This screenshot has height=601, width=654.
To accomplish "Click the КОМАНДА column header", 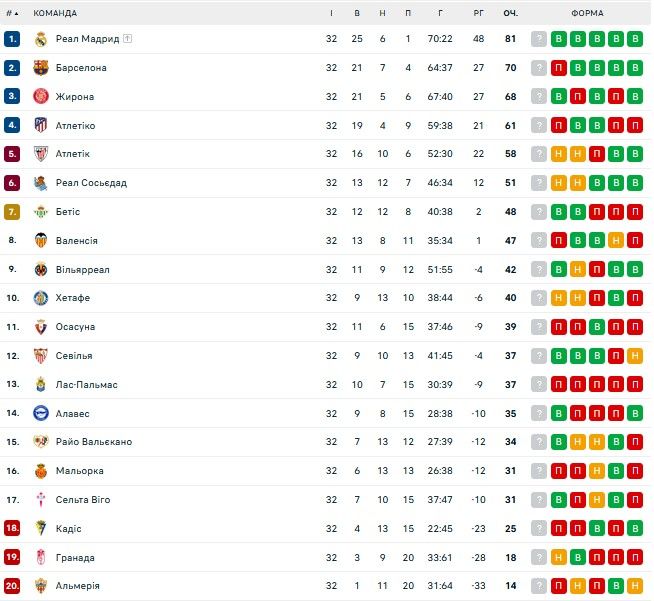I will [55, 13].
